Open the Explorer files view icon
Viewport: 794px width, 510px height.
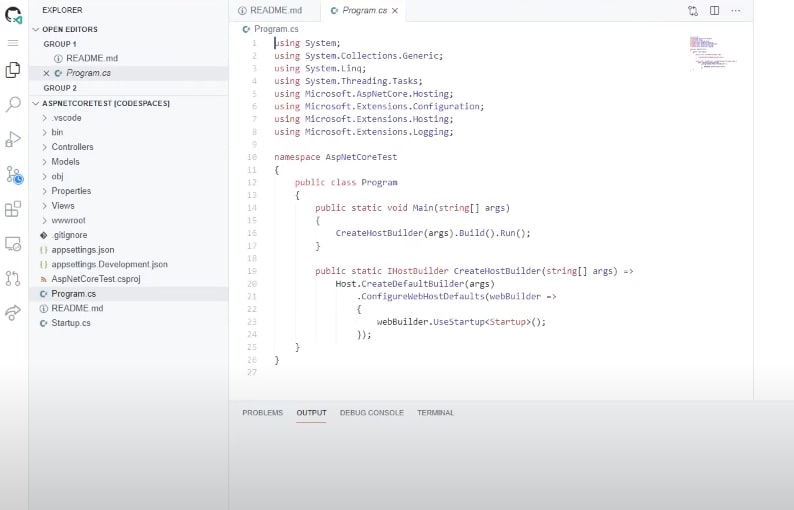click(x=13, y=70)
